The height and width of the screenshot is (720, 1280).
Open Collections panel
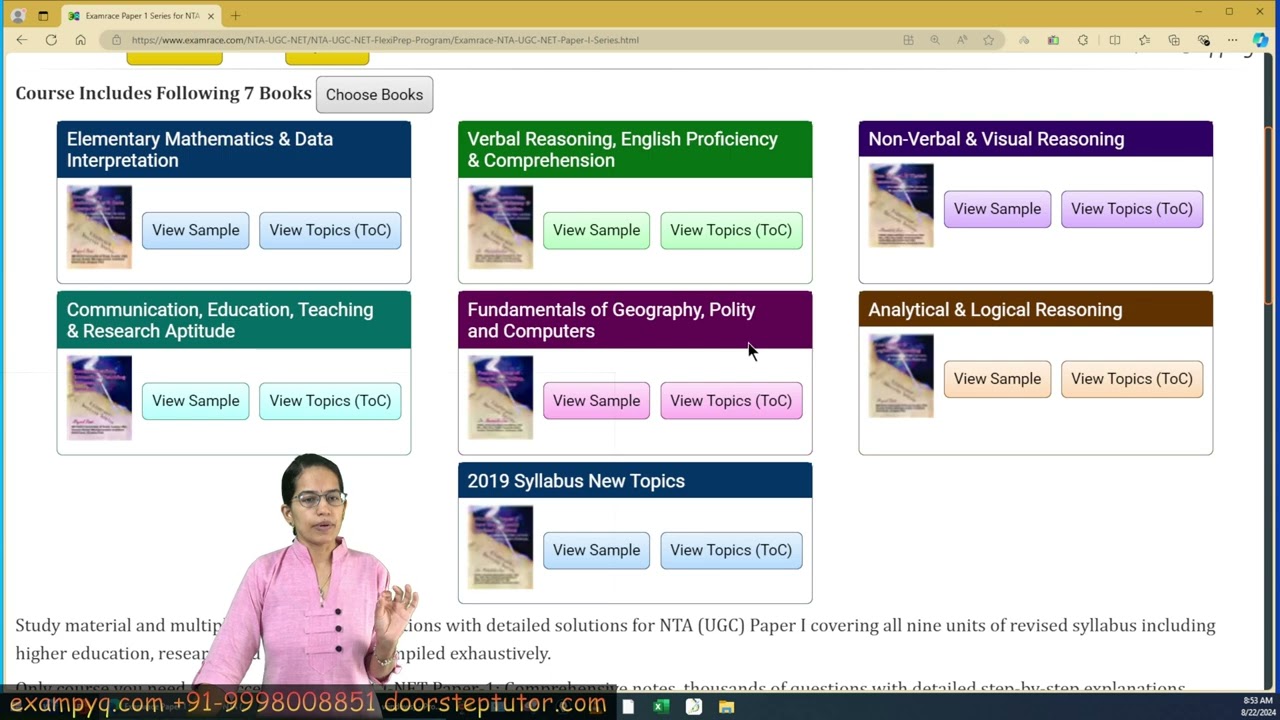point(1174,40)
